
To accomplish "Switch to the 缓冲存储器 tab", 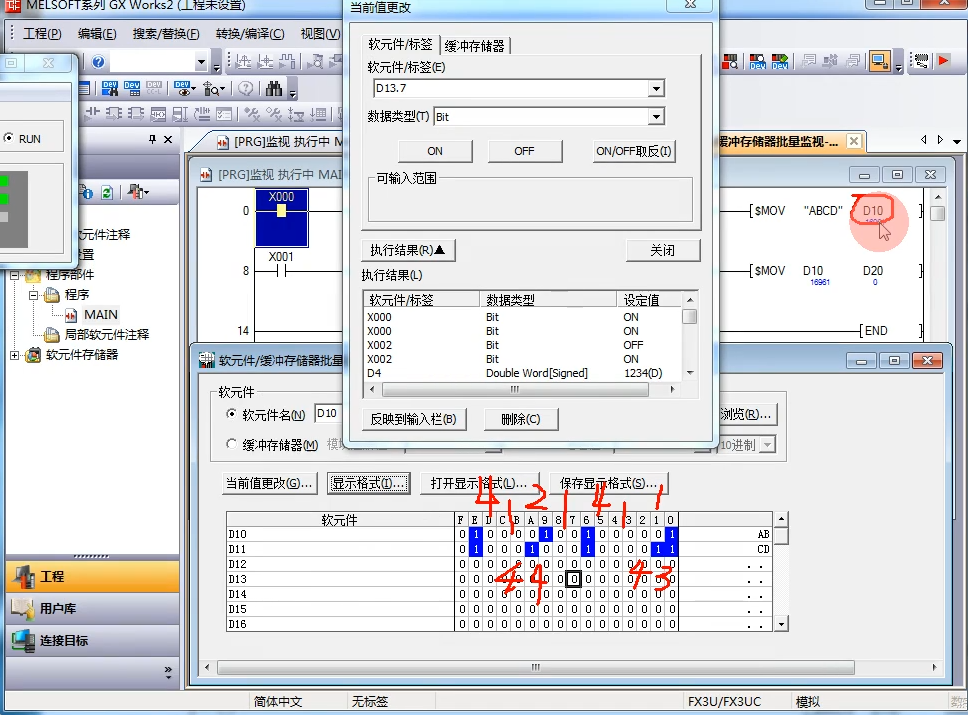I will coord(476,45).
